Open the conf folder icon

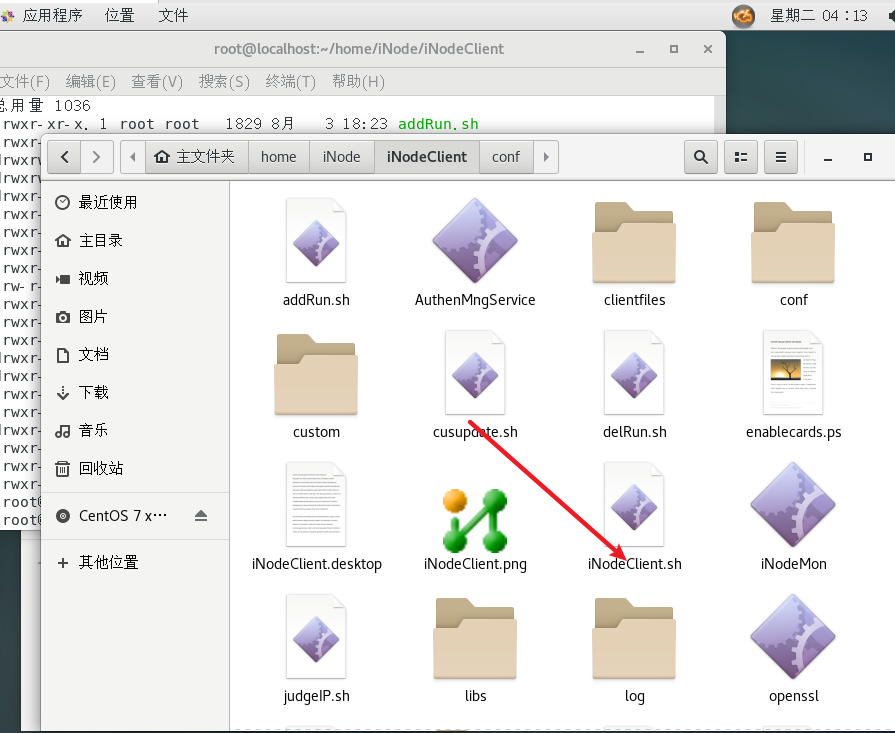pyautogui.click(x=793, y=241)
